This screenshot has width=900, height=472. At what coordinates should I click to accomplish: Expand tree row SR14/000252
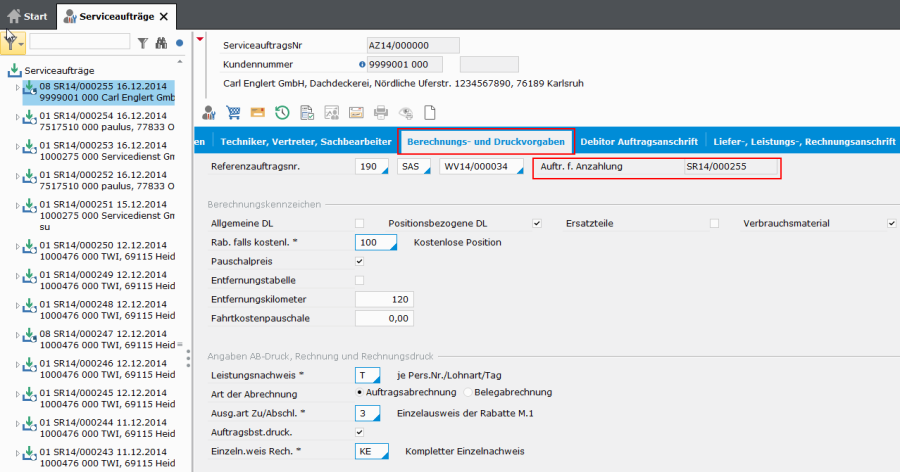coord(17,176)
